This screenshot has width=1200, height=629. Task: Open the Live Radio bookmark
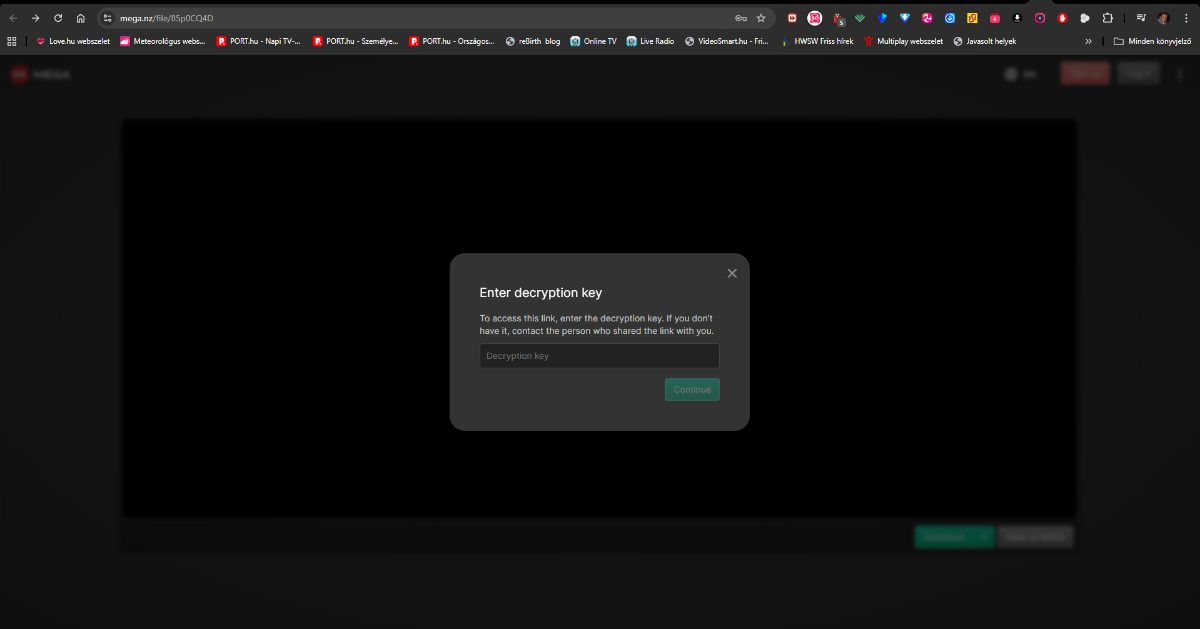(x=650, y=41)
